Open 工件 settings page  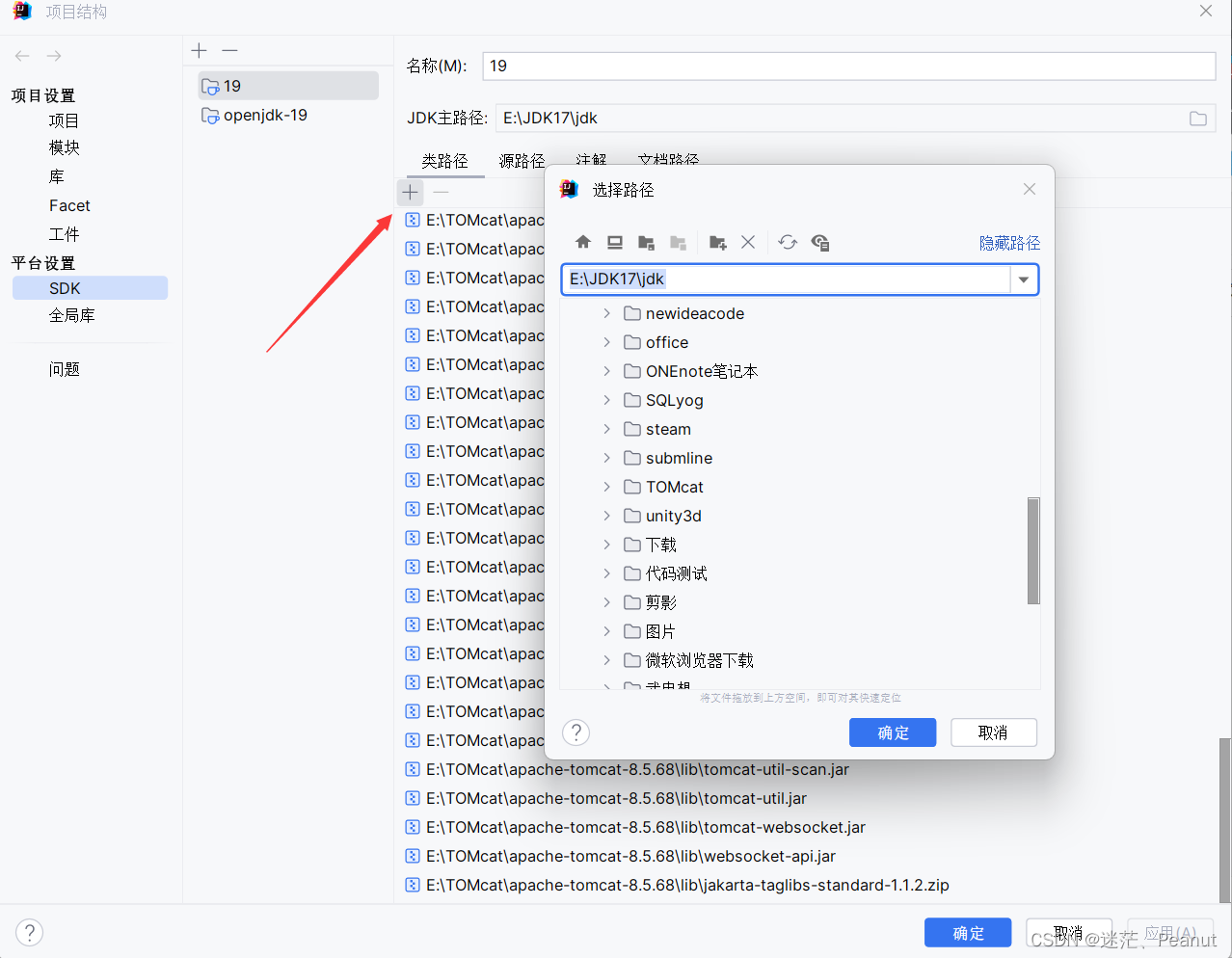65,234
